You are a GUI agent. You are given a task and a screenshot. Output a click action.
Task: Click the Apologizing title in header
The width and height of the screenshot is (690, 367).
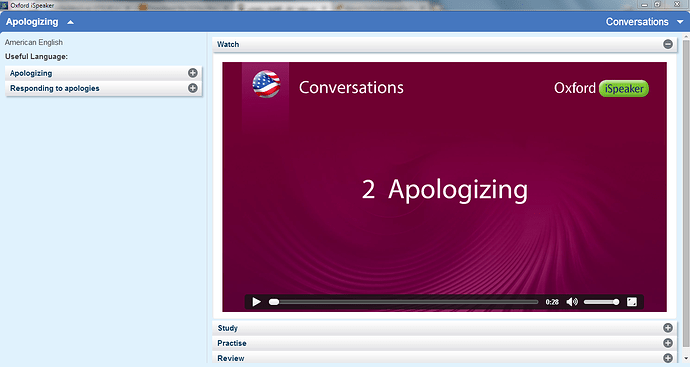pos(32,22)
